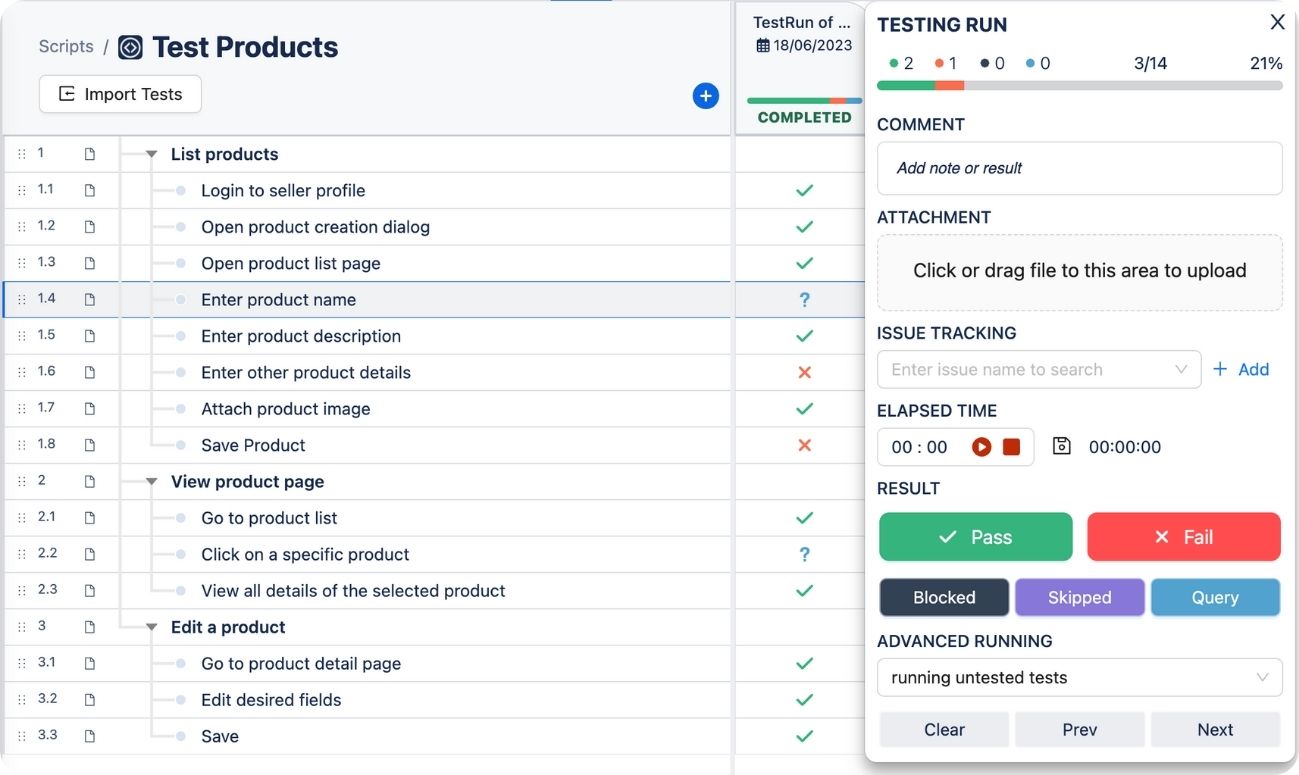Click the Testing Run progress bar

[1079, 85]
